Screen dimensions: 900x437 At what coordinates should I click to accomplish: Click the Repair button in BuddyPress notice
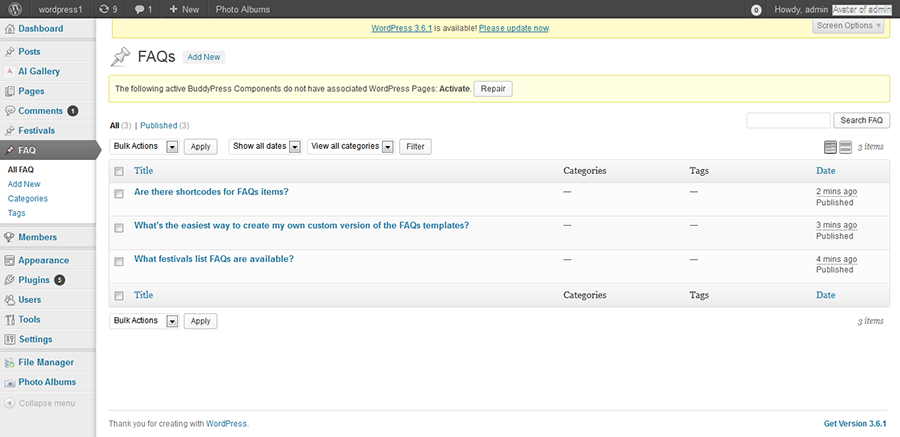[493, 89]
